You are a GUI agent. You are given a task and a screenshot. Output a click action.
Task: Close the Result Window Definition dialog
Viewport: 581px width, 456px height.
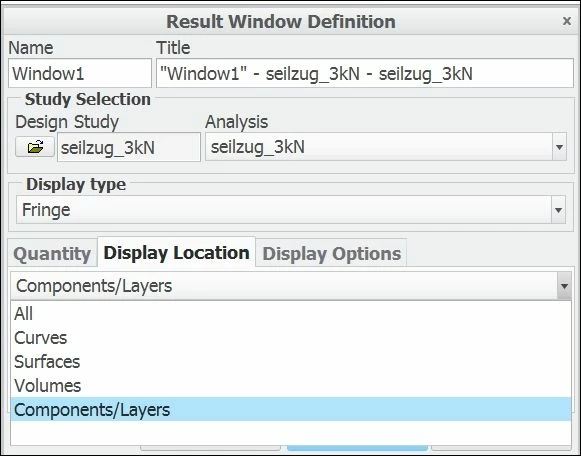click(x=567, y=21)
